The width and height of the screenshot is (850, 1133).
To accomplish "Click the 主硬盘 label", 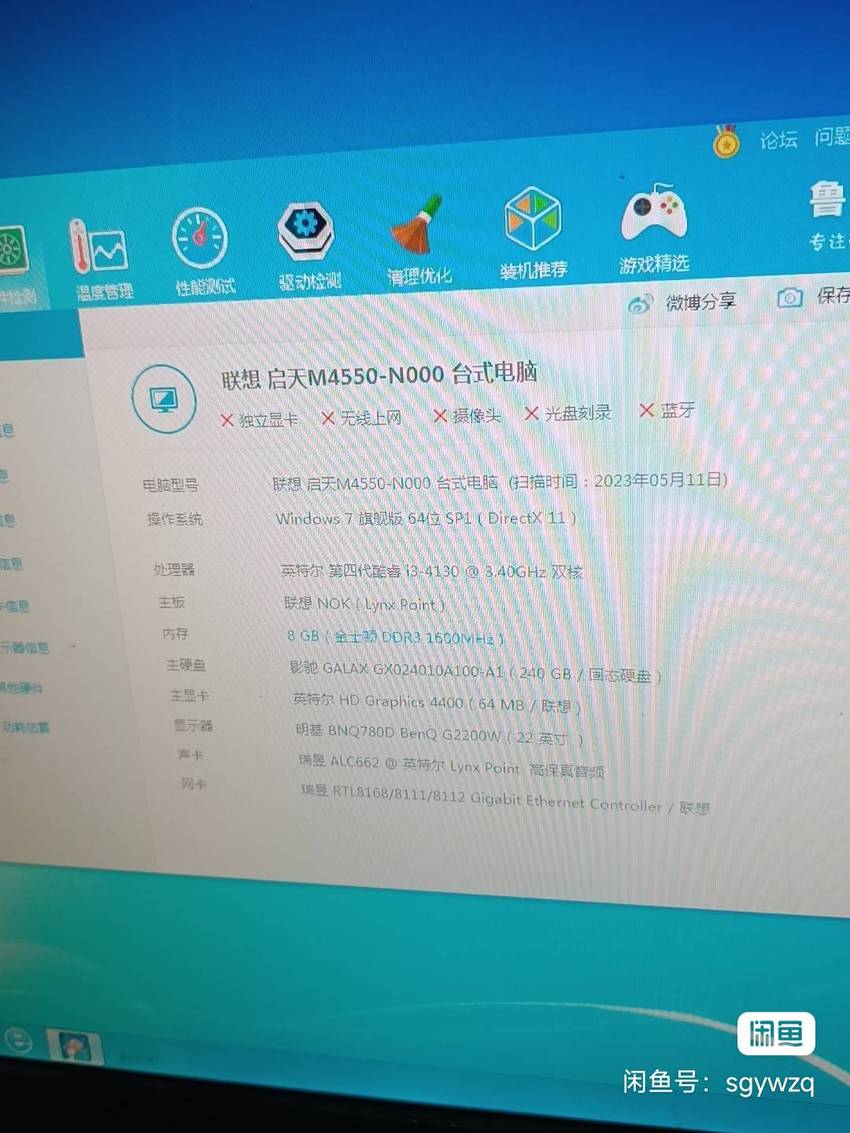I will click(186, 665).
